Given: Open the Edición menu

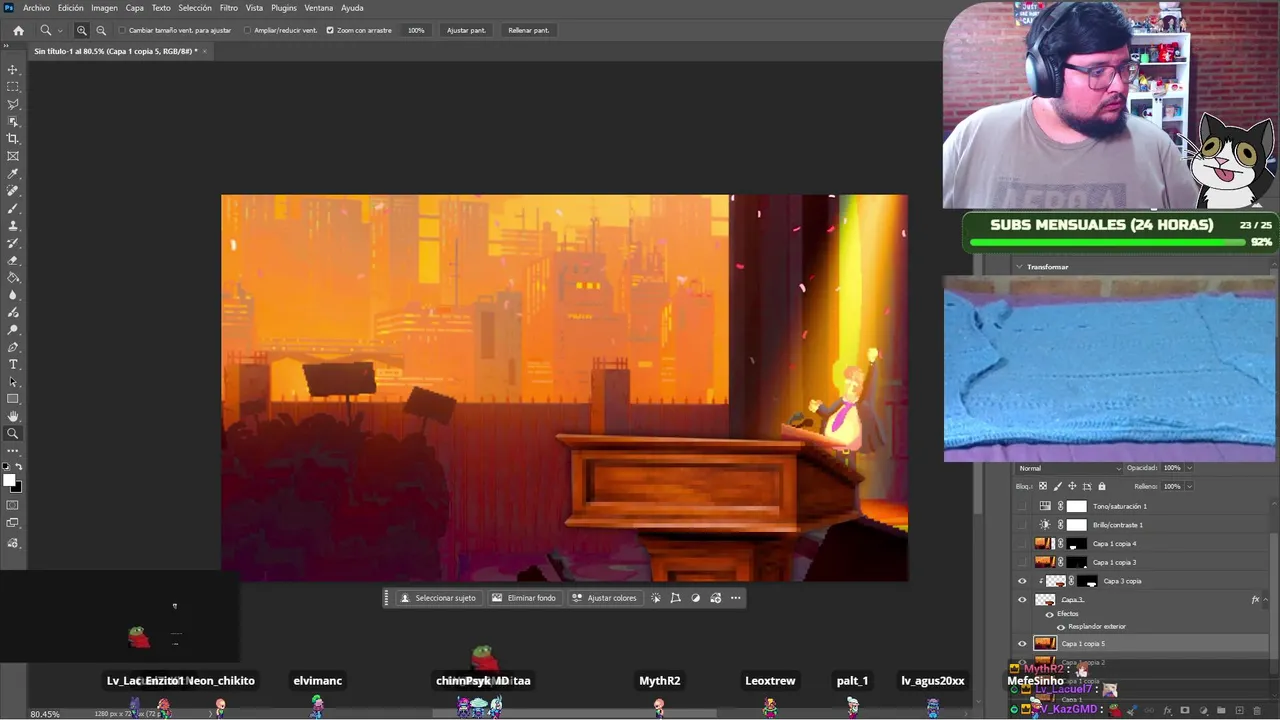Looking at the screenshot, I should [70, 8].
